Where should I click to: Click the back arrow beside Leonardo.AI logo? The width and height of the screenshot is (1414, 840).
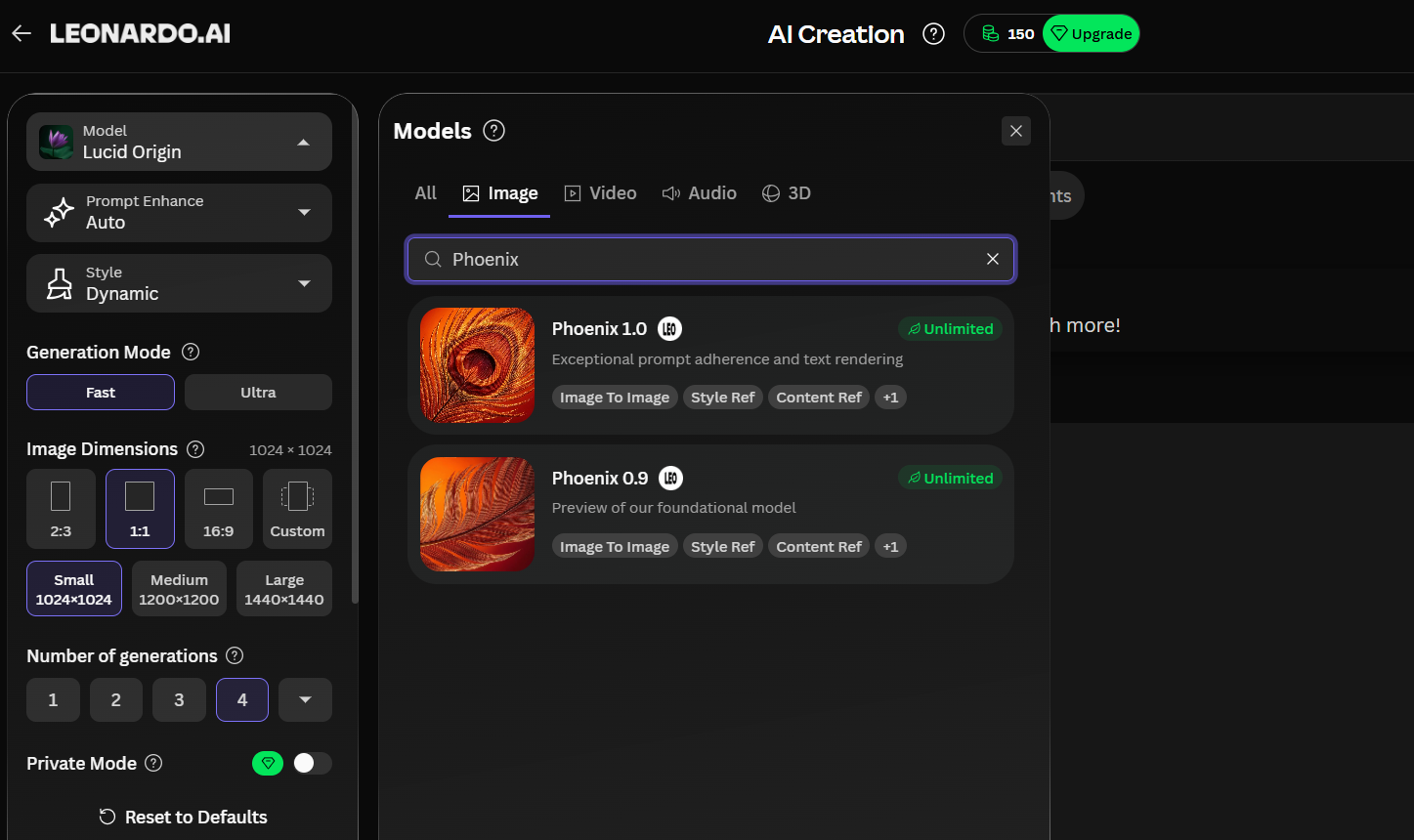click(x=21, y=33)
